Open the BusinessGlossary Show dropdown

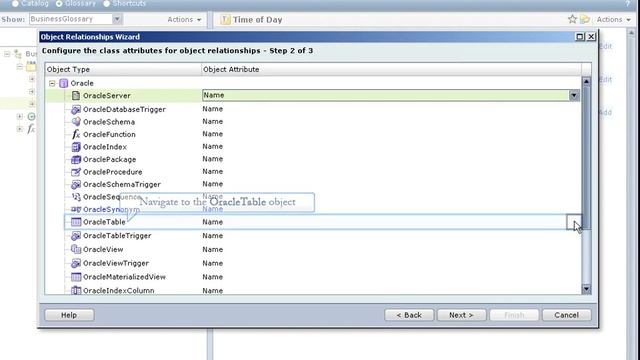(117, 19)
